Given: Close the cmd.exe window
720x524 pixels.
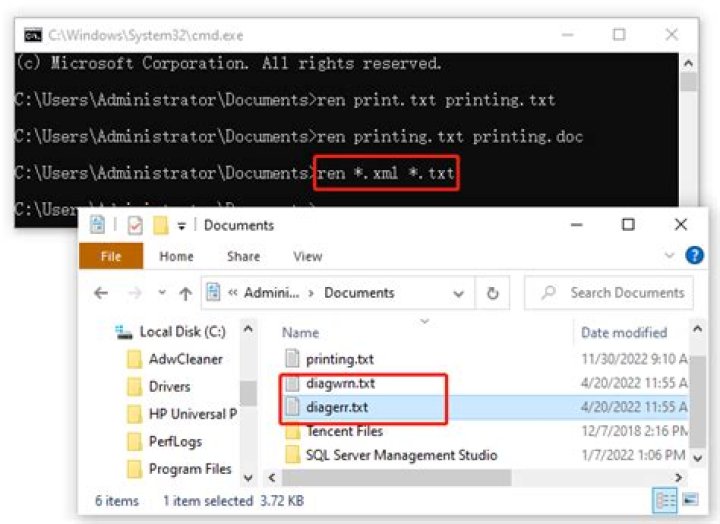Looking at the screenshot, I should [x=671, y=34].
